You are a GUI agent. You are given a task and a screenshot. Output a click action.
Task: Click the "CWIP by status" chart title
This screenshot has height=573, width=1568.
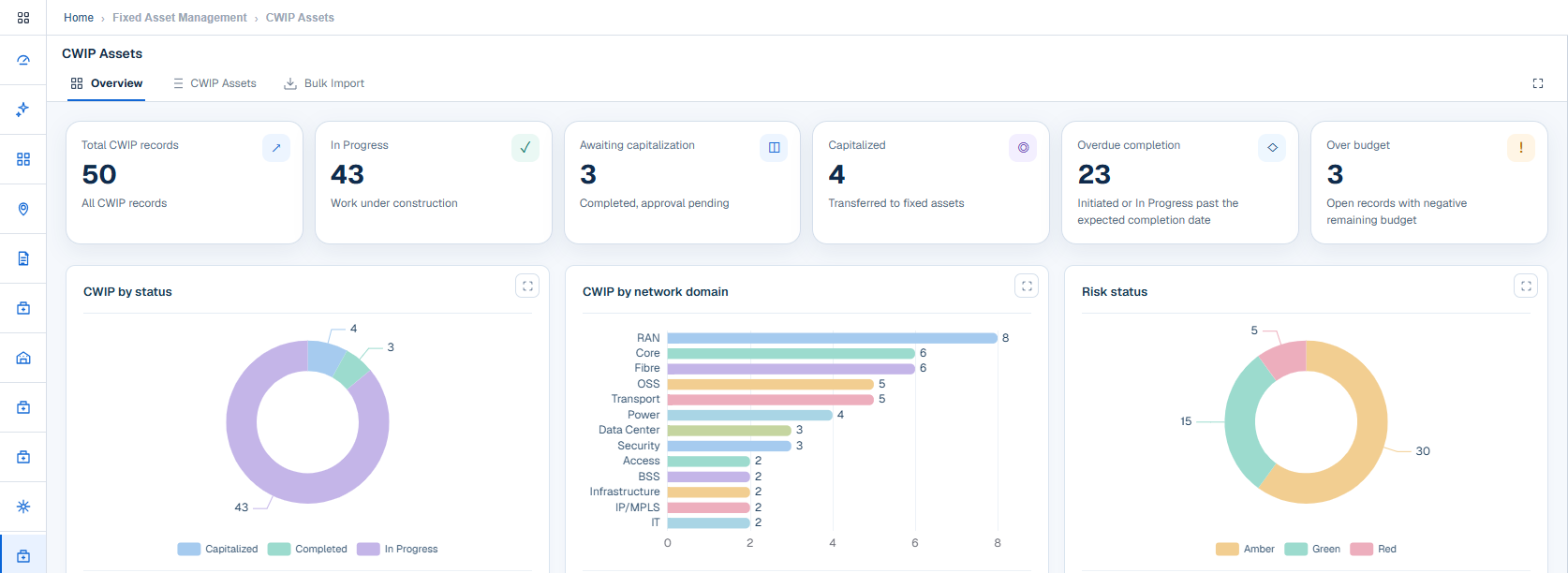click(x=127, y=292)
